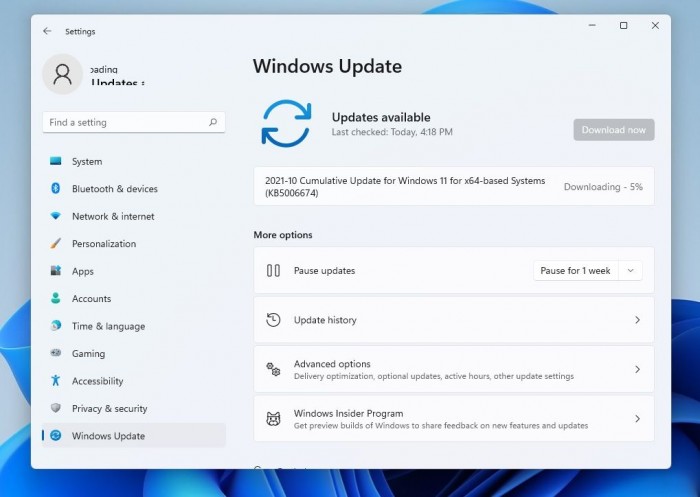Expand the Advanced options chevron
The height and width of the screenshot is (497, 700).
(637, 369)
